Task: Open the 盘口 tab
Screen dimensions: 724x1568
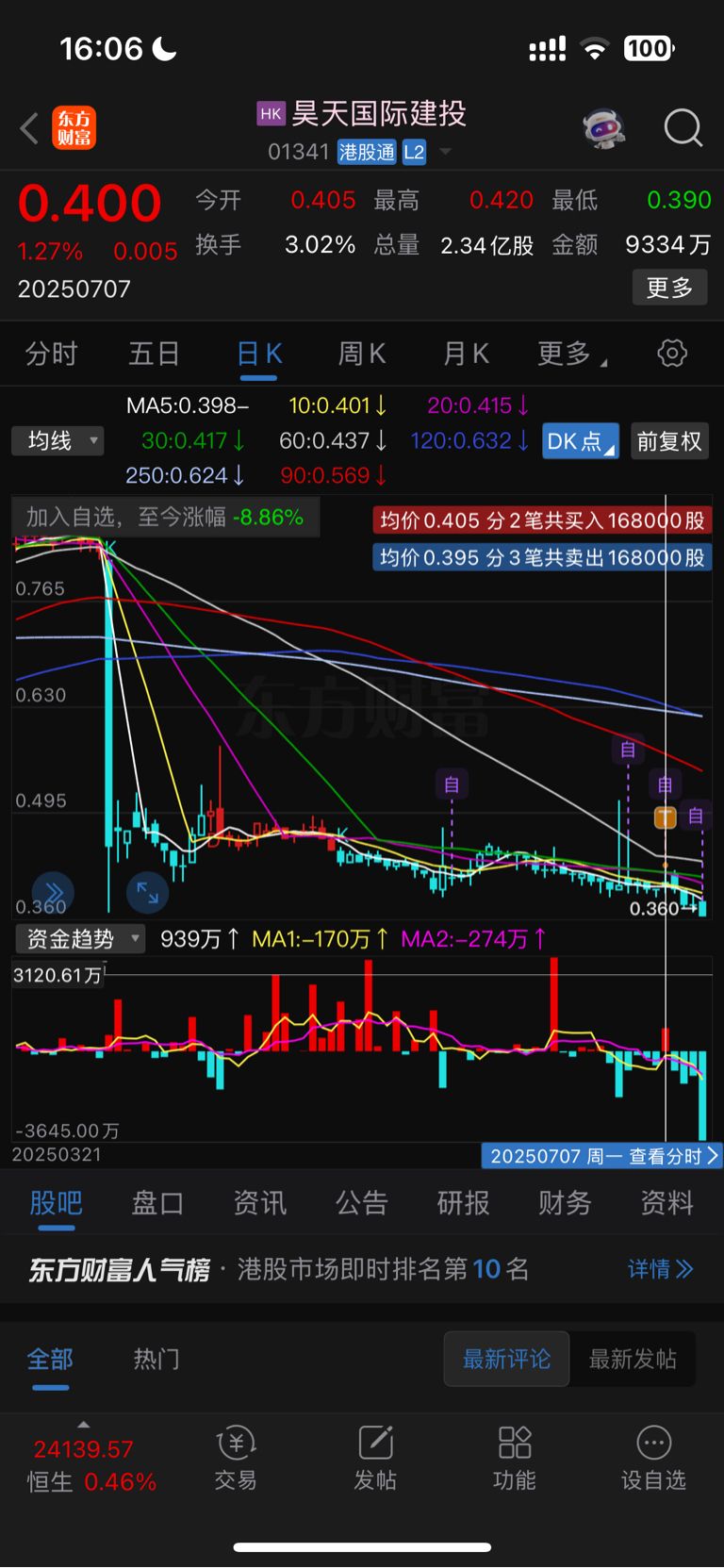Action: [x=157, y=1202]
